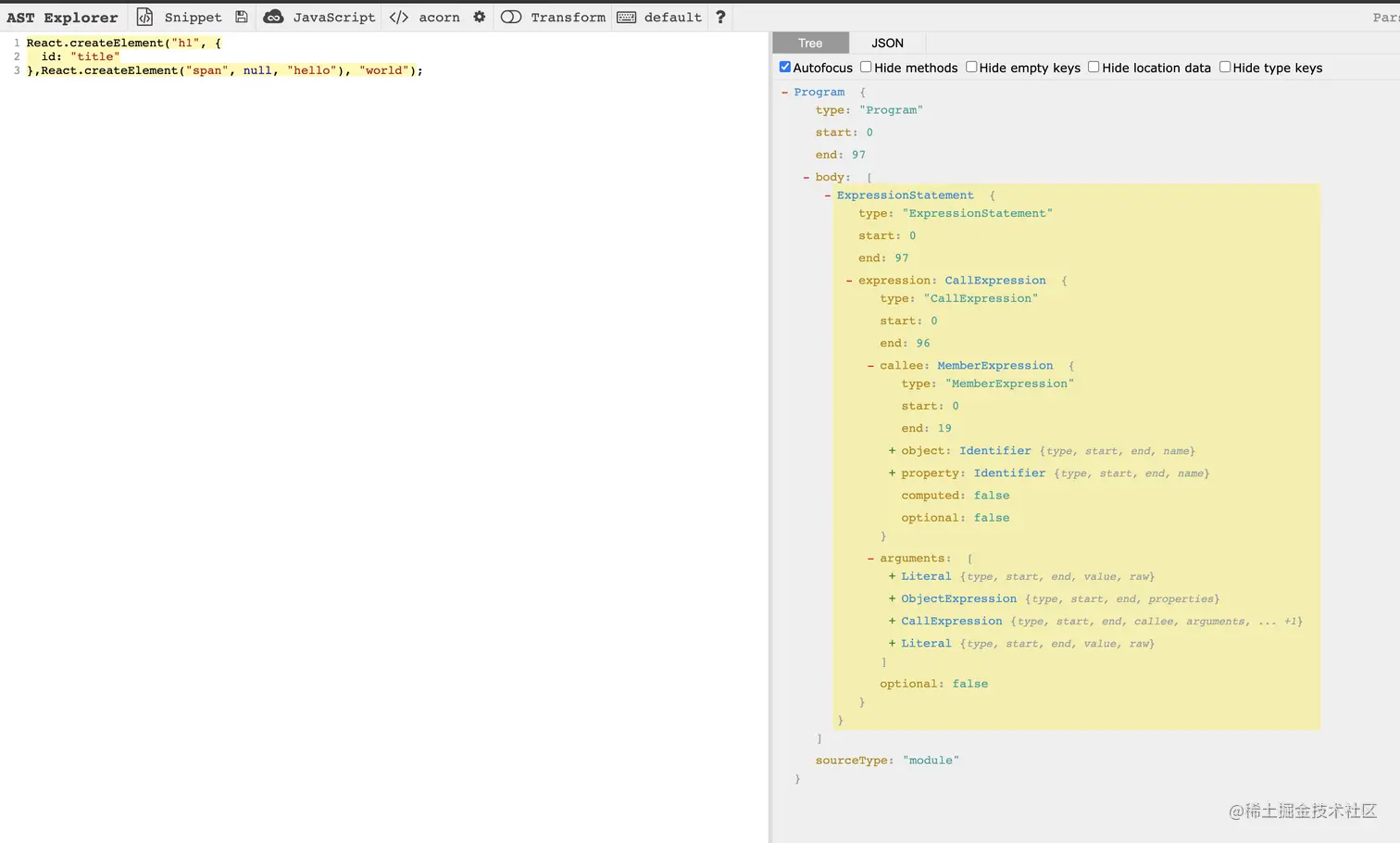1400x843 pixels.
Task: Click the JavaScript language cloud icon
Action: point(273,17)
